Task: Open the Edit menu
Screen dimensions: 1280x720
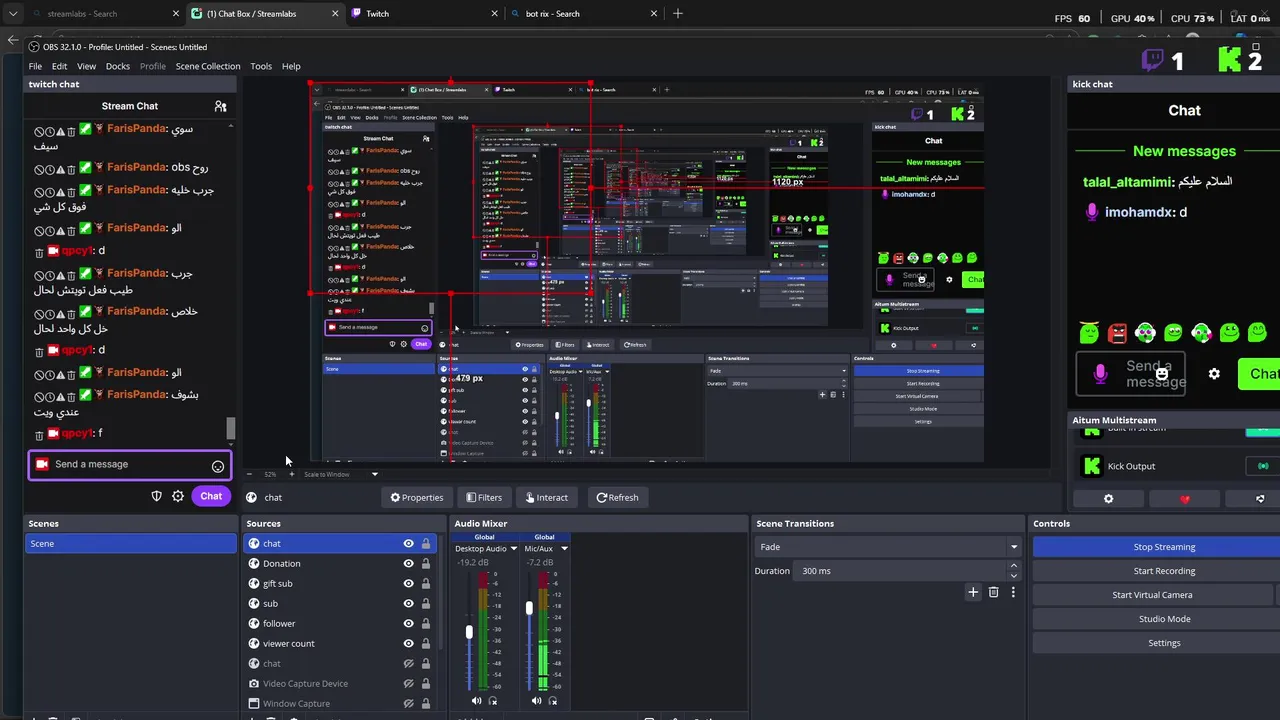Action: coord(60,66)
